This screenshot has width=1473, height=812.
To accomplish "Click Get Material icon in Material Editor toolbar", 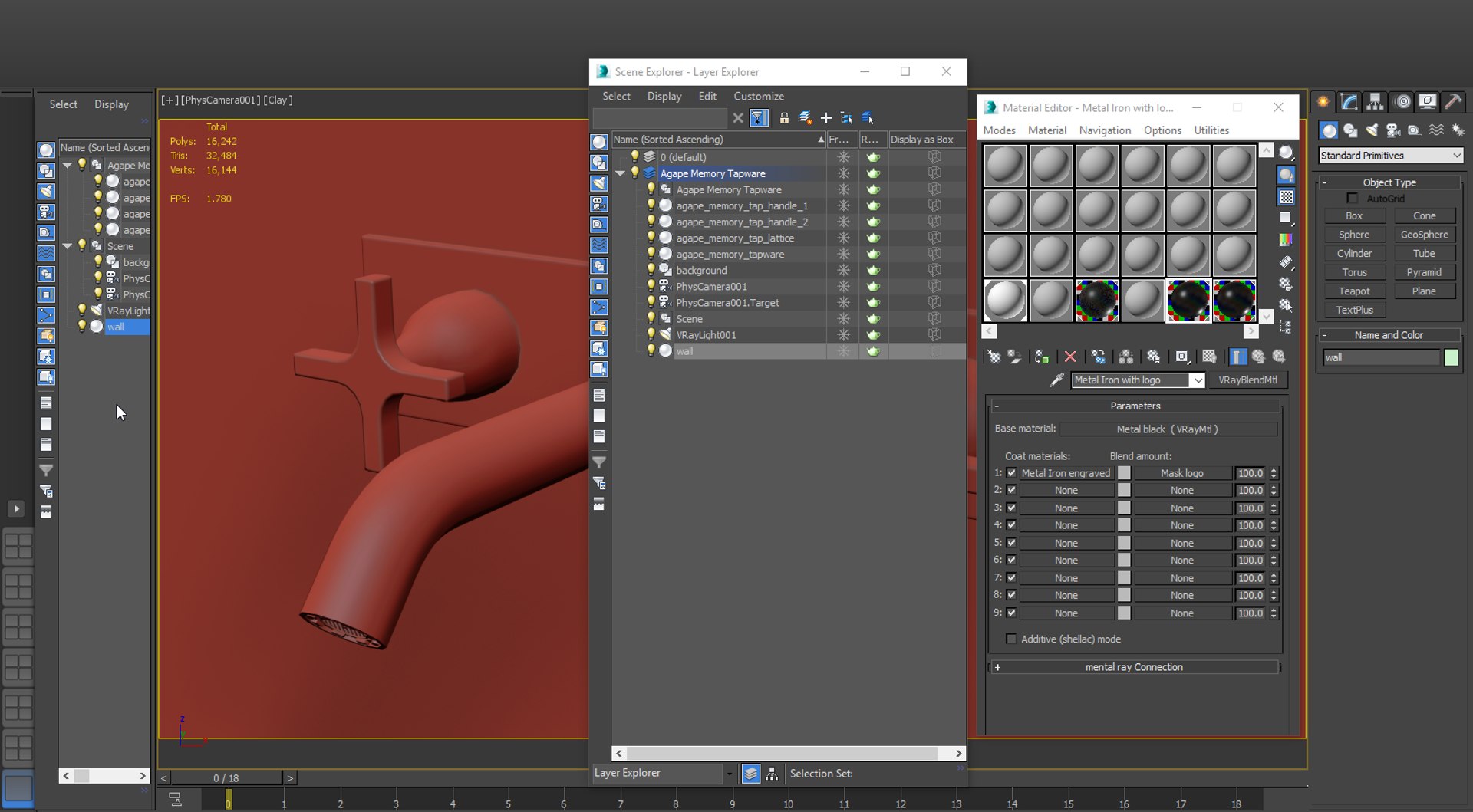I will pyautogui.click(x=994, y=357).
